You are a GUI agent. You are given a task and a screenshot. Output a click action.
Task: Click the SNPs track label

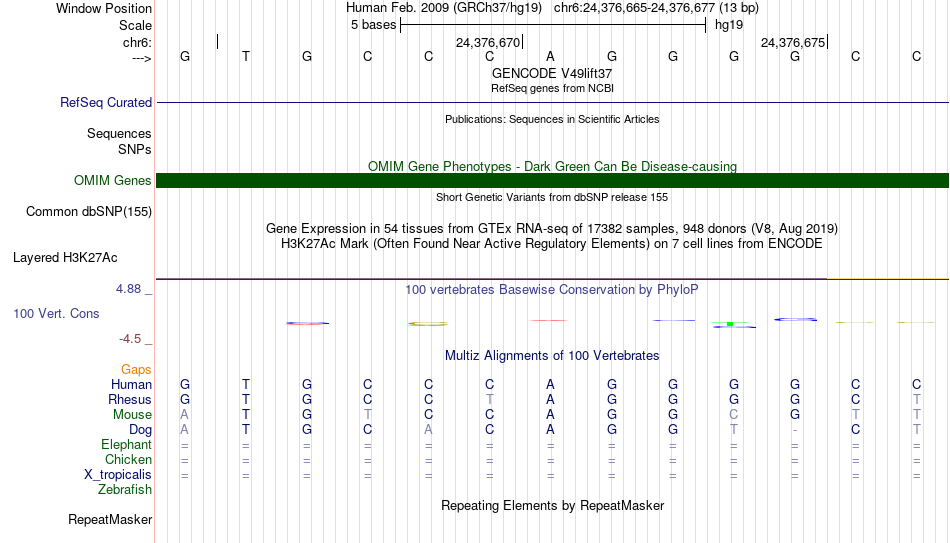click(135, 149)
